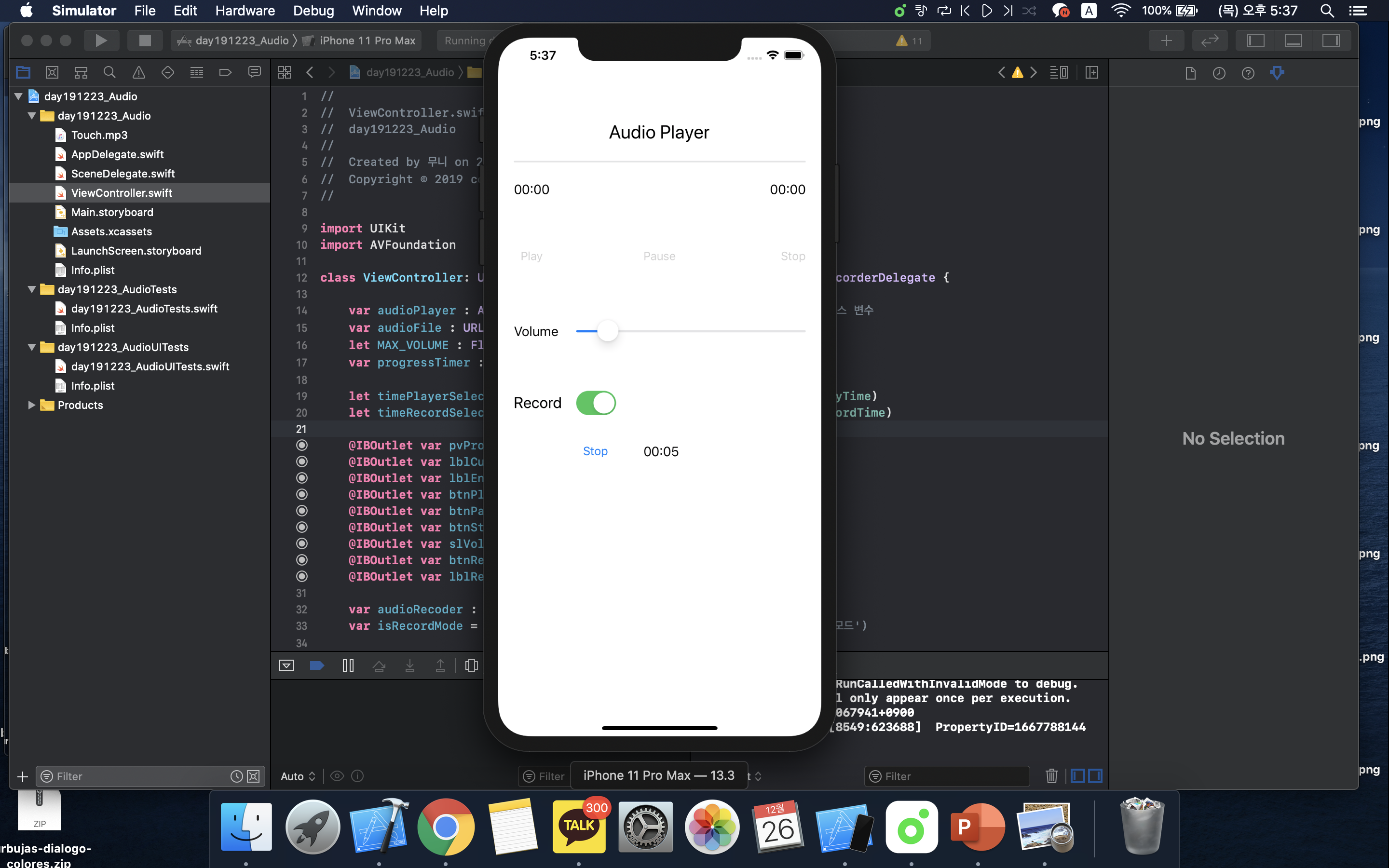Tap the blue Stop recording button
1389x868 pixels.
click(x=595, y=451)
